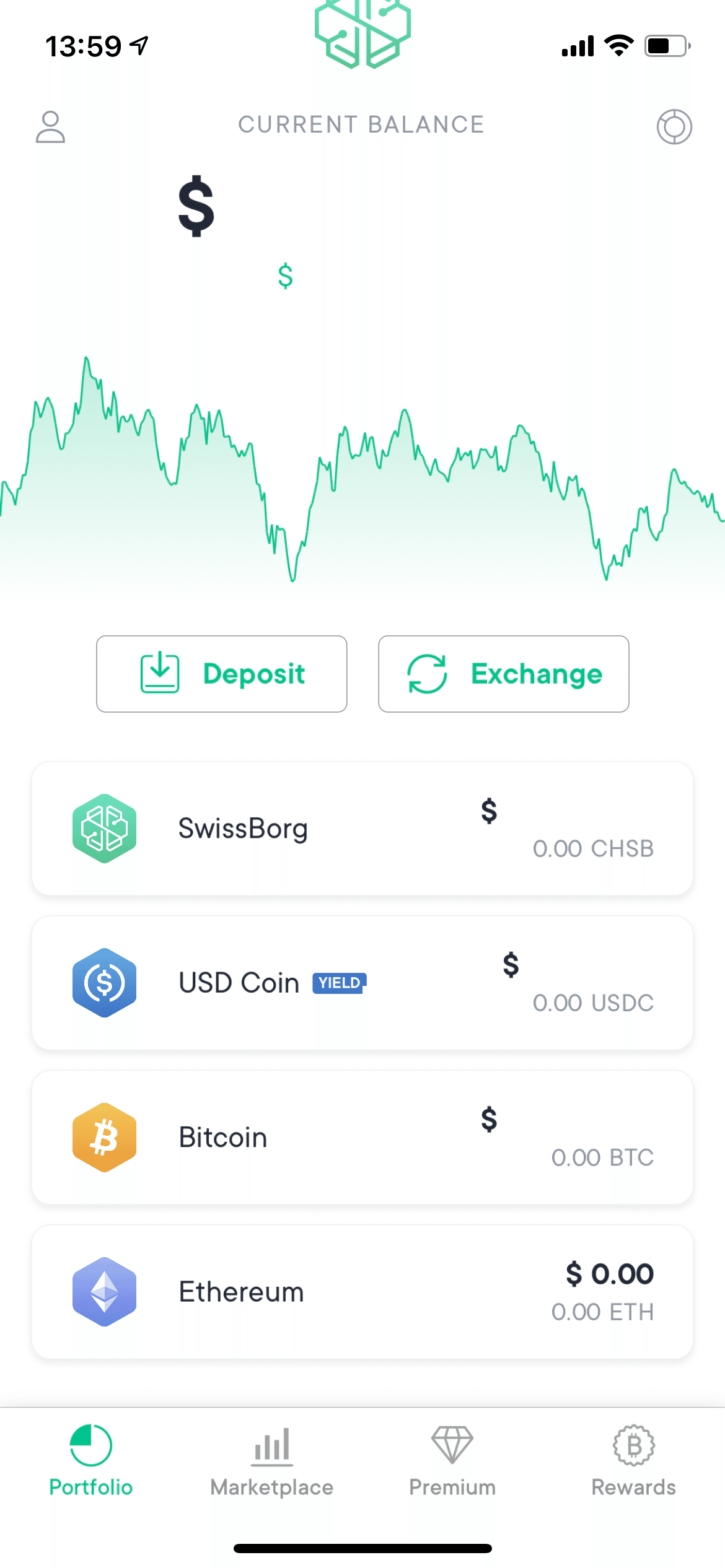The image size is (725, 1568).
Task: Tap the circular ring icon beside Current Balance
Action: [x=674, y=127]
